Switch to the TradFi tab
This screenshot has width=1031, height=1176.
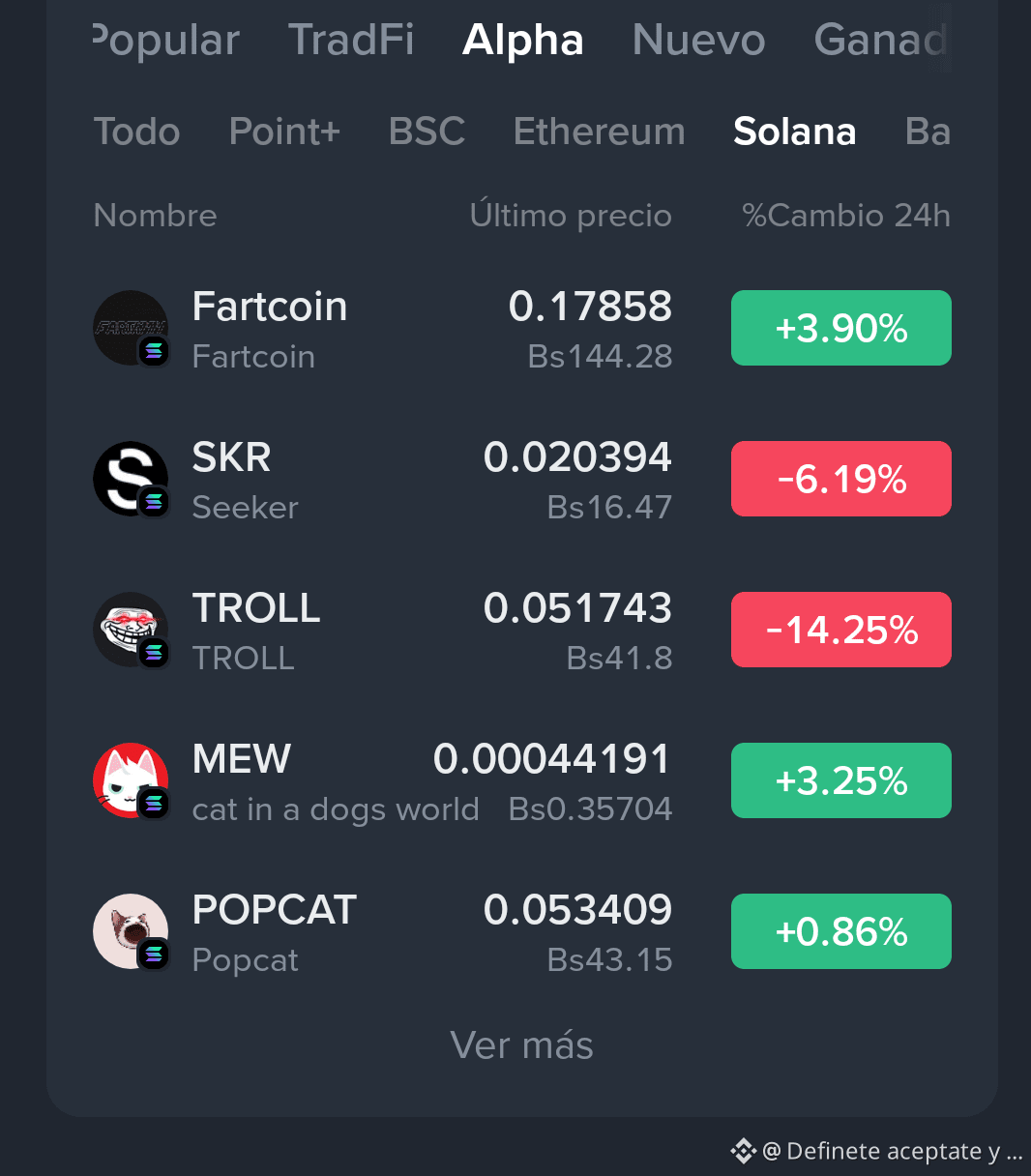(351, 40)
